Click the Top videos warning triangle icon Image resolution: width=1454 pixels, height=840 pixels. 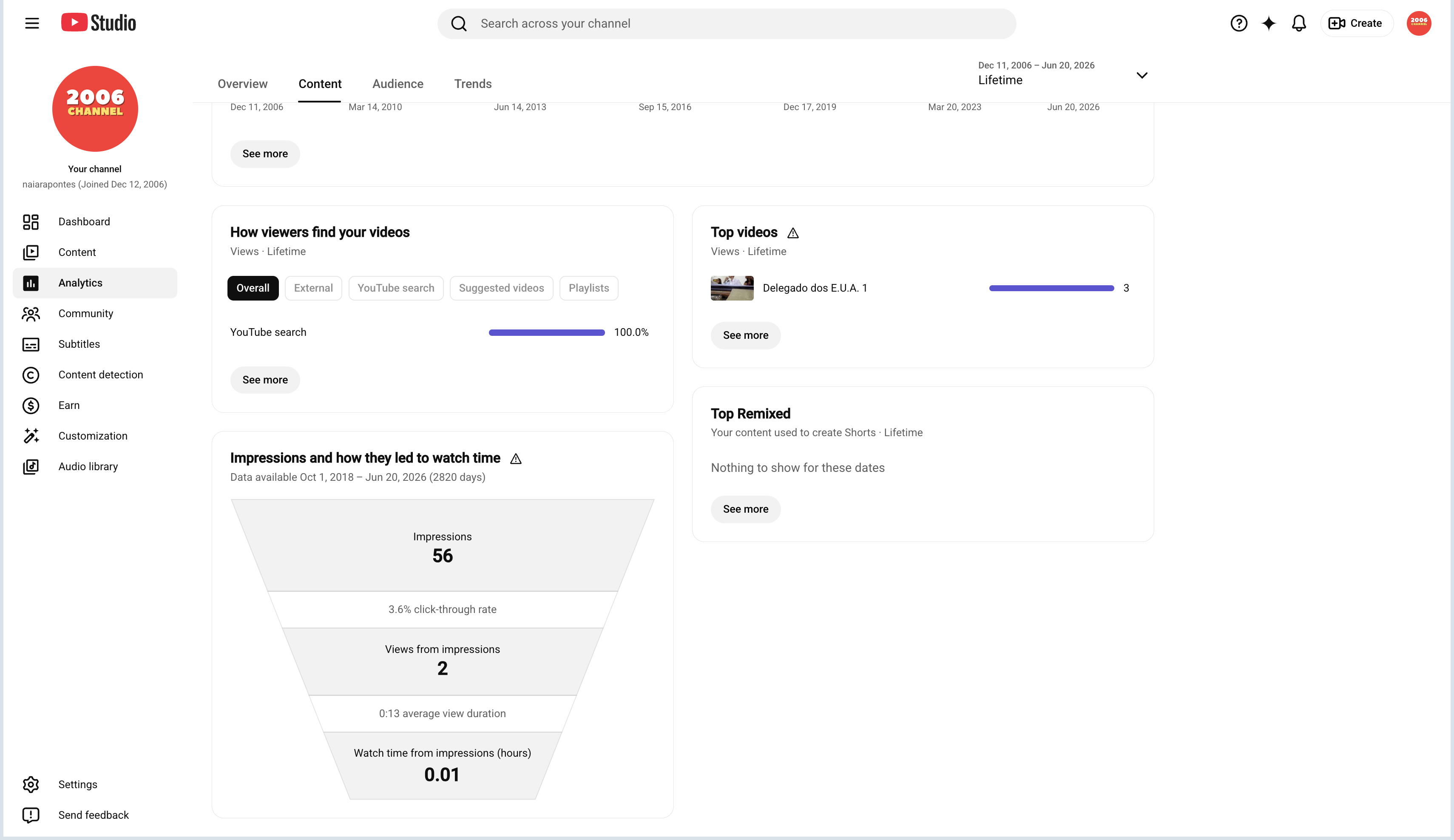pyautogui.click(x=793, y=233)
